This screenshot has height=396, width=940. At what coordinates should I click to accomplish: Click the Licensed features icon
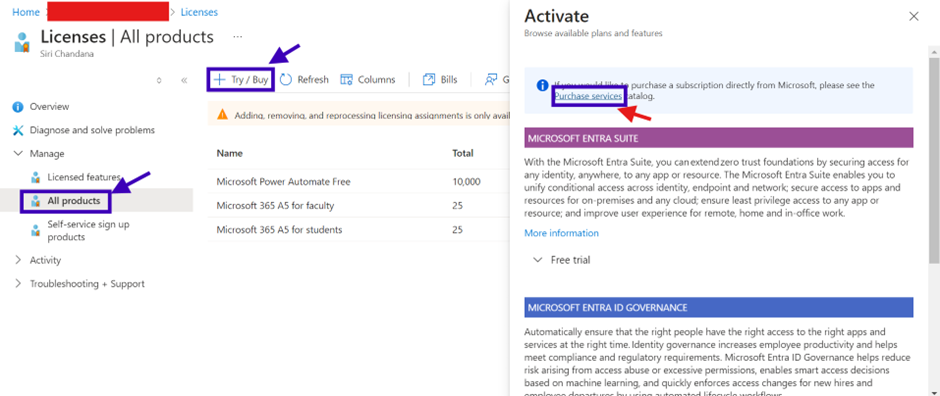[x=35, y=177]
